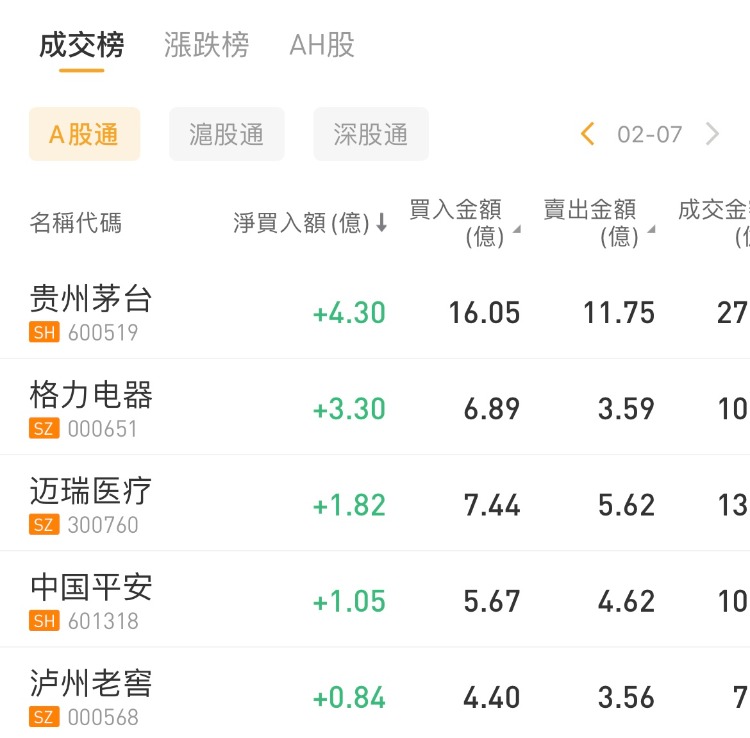This screenshot has height=738, width=750.
Task: Open the 漲跌榜 tab
Action: pyautogui.click(x=206, y=46)
